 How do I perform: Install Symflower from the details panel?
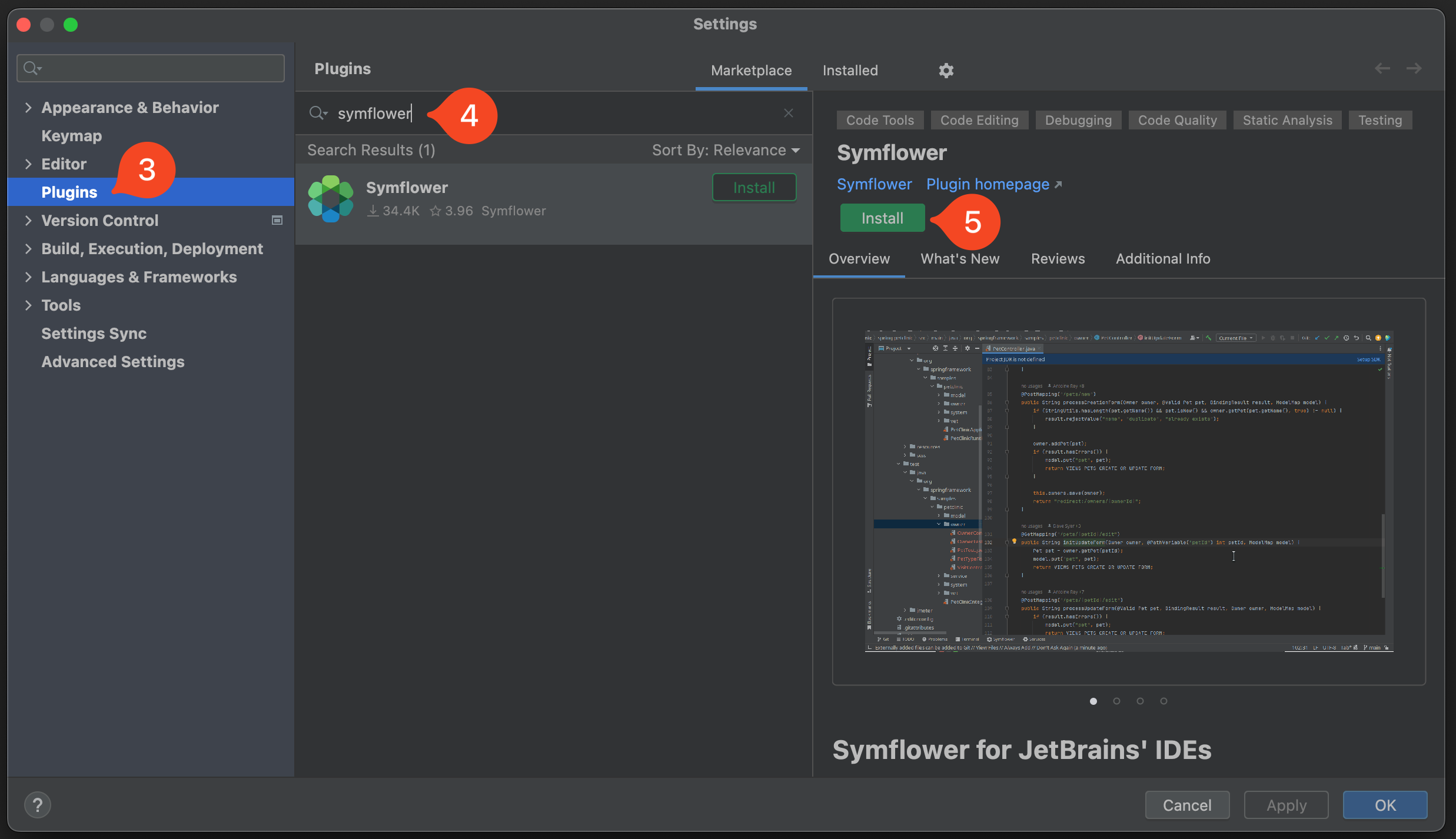click(882, 218)
